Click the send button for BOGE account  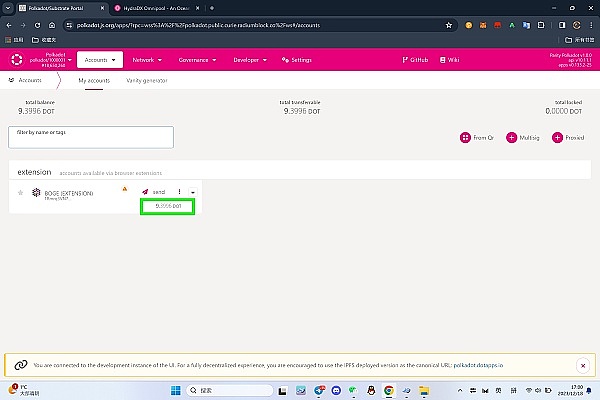click(x=153, y=192)
